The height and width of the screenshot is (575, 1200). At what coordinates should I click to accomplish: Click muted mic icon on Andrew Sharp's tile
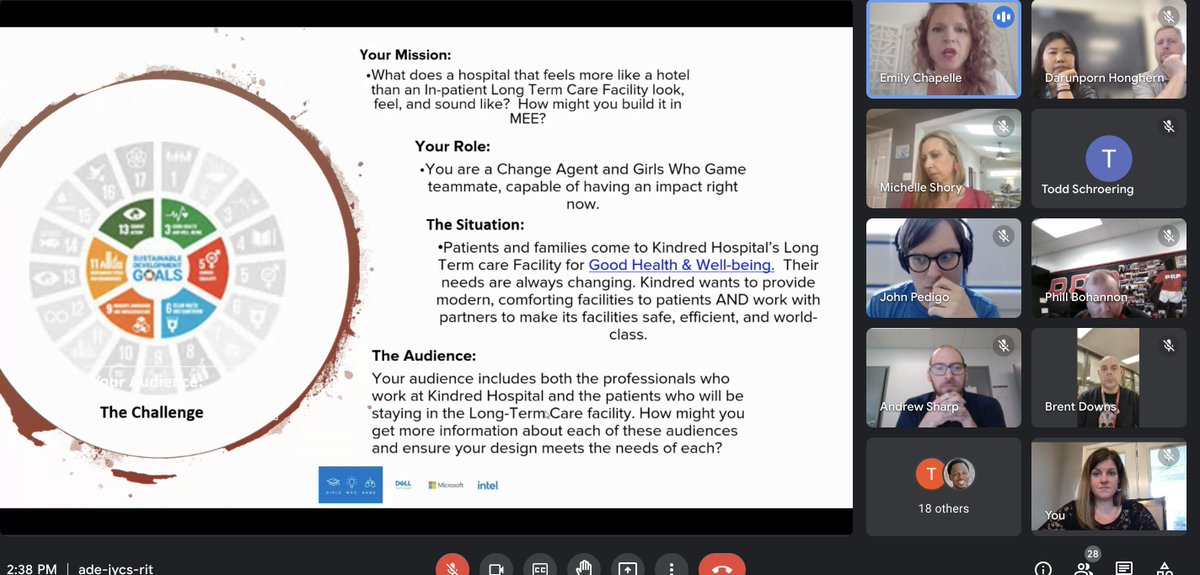pos(1003,345)
